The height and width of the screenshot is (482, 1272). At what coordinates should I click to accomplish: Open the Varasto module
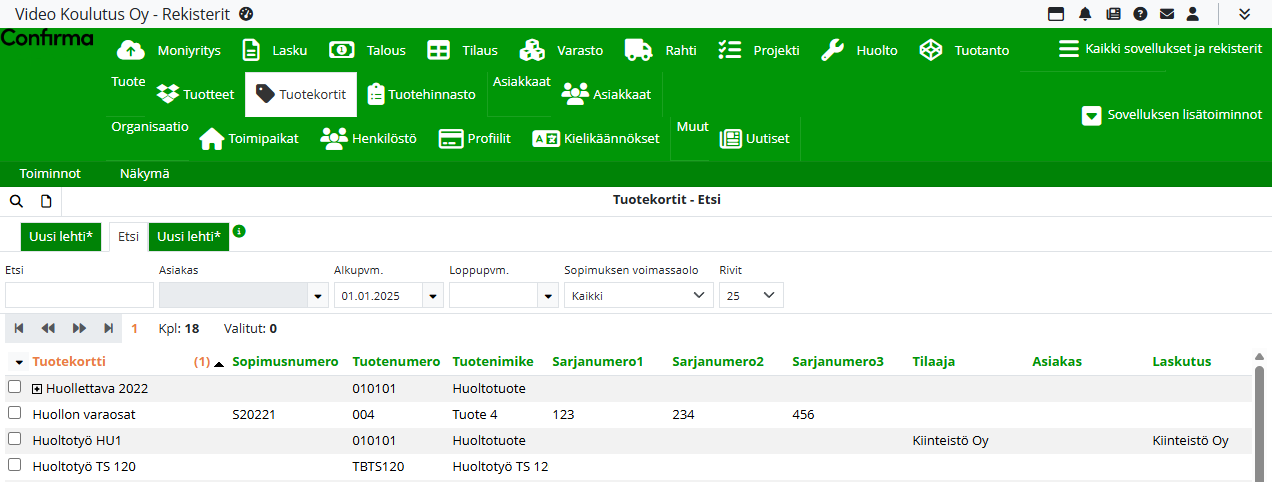tap(561, 50)
